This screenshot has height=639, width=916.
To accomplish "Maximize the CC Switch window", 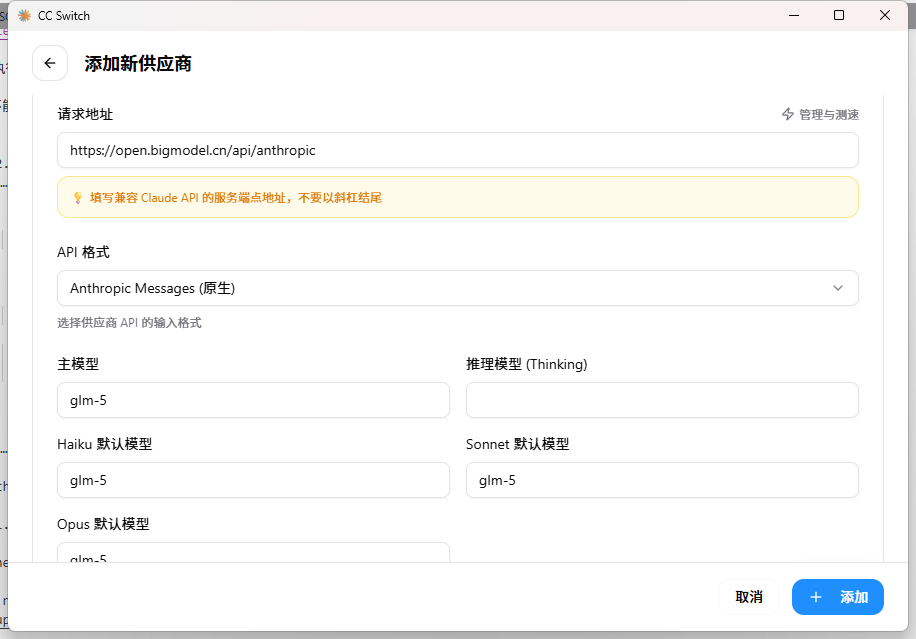I will pos(839,15).
